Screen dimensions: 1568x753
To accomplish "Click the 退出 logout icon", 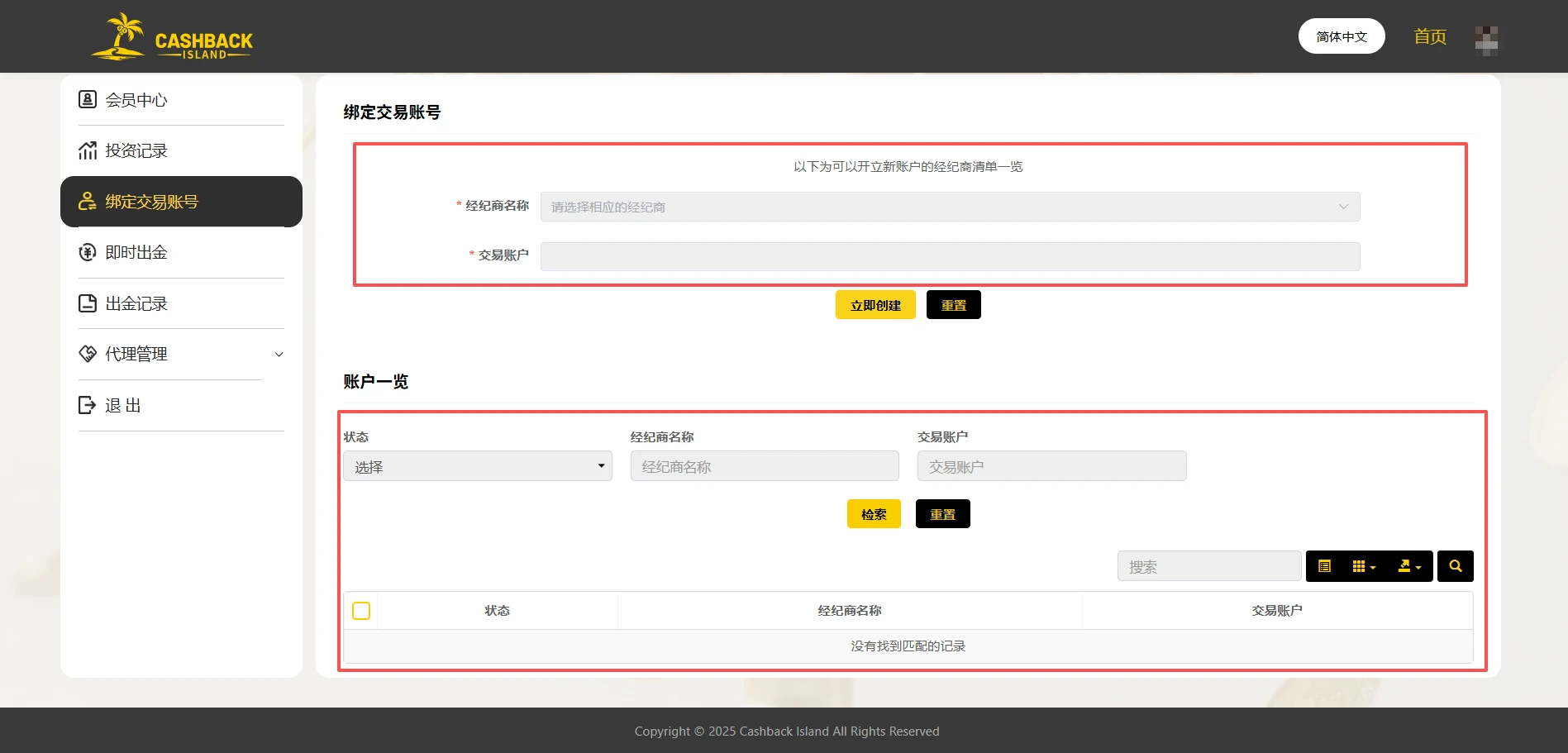I will tap(88, 404).
